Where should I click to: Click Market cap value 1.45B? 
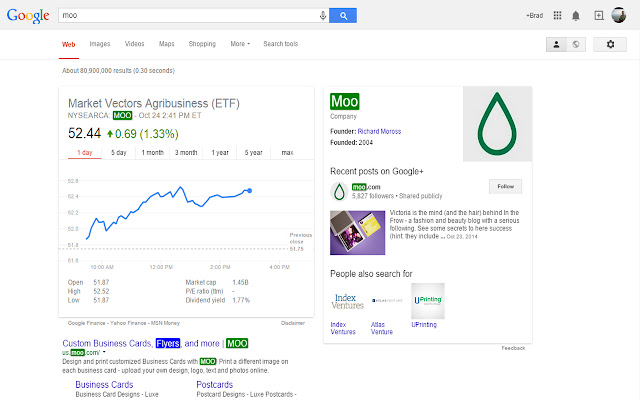(x=240, y=282)
